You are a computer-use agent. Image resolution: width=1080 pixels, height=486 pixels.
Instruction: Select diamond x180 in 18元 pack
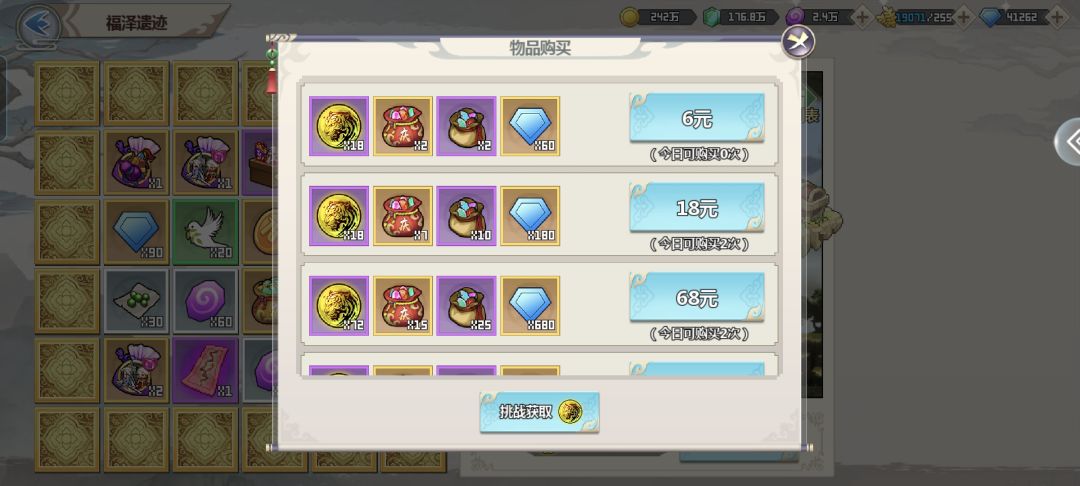[x=530, y=215]
